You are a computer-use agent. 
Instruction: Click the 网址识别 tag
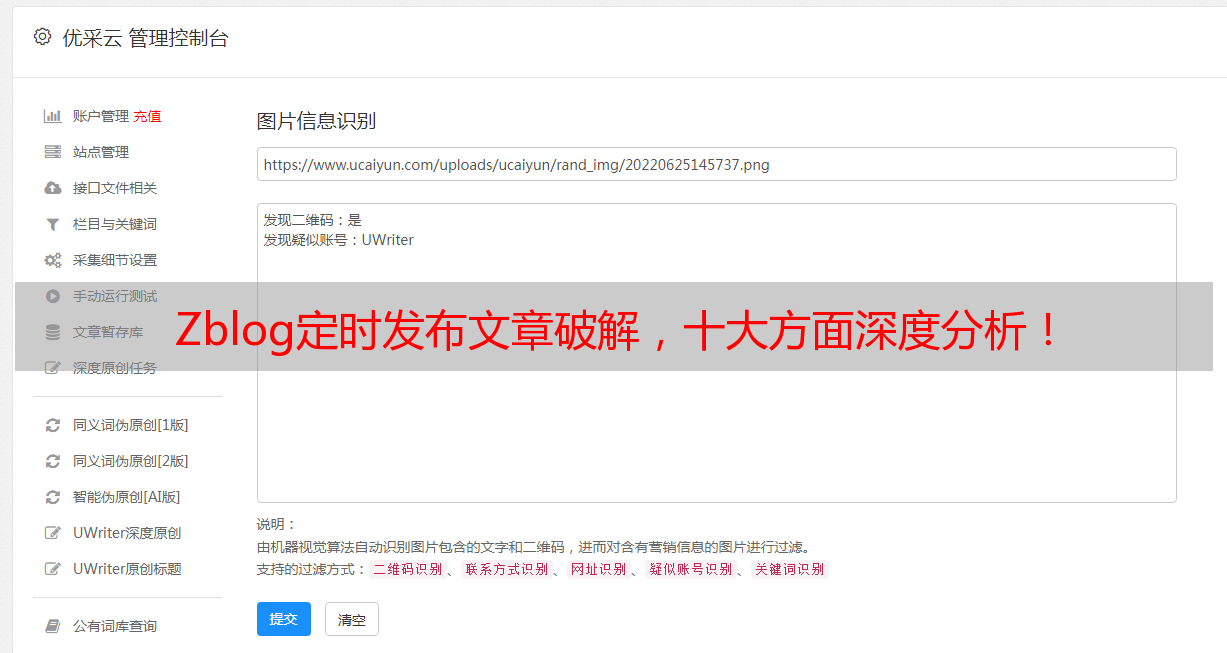(x=598, y=569)
